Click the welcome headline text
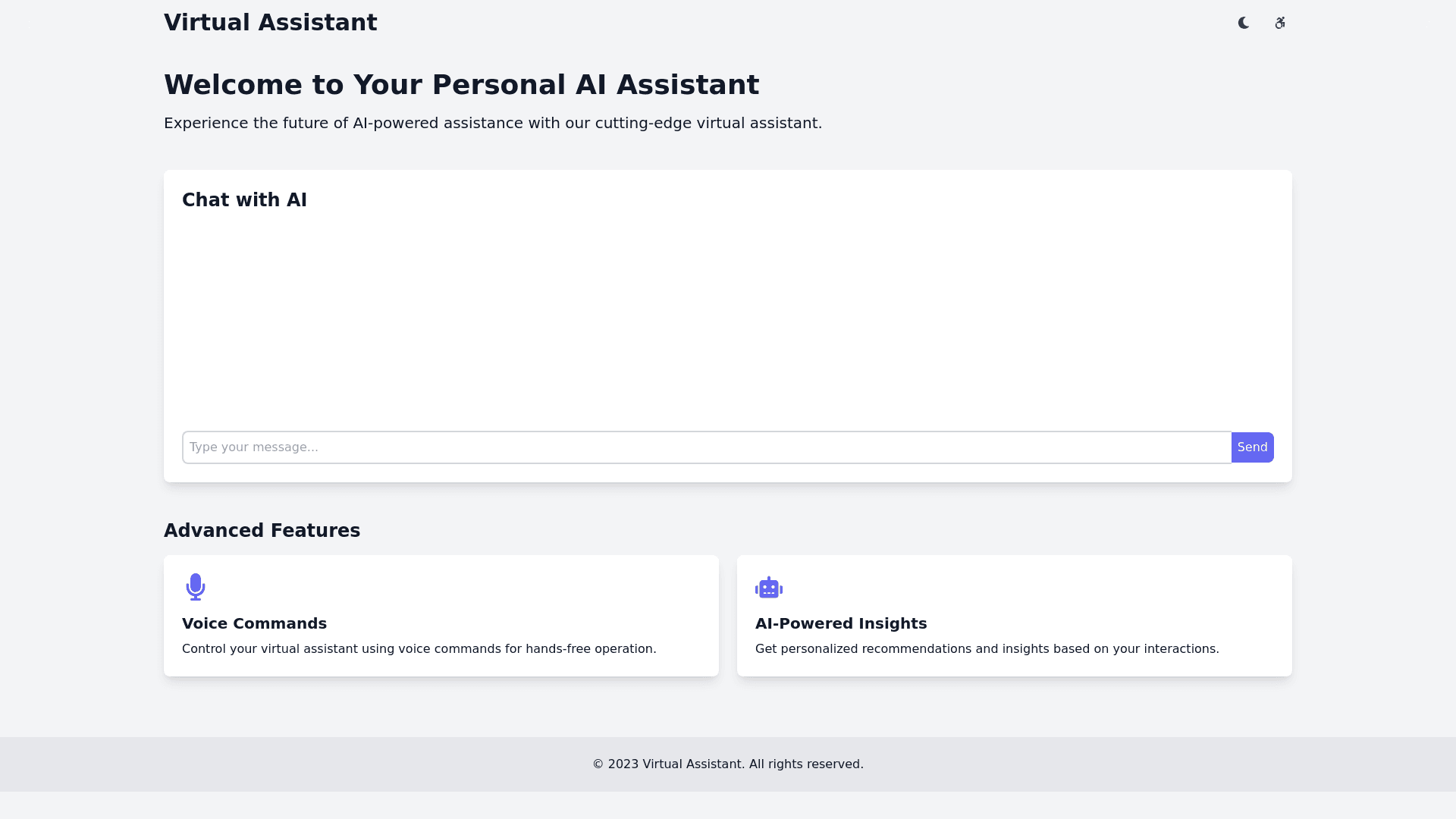This screenshot has height=819, width=1456. [461, 85]
